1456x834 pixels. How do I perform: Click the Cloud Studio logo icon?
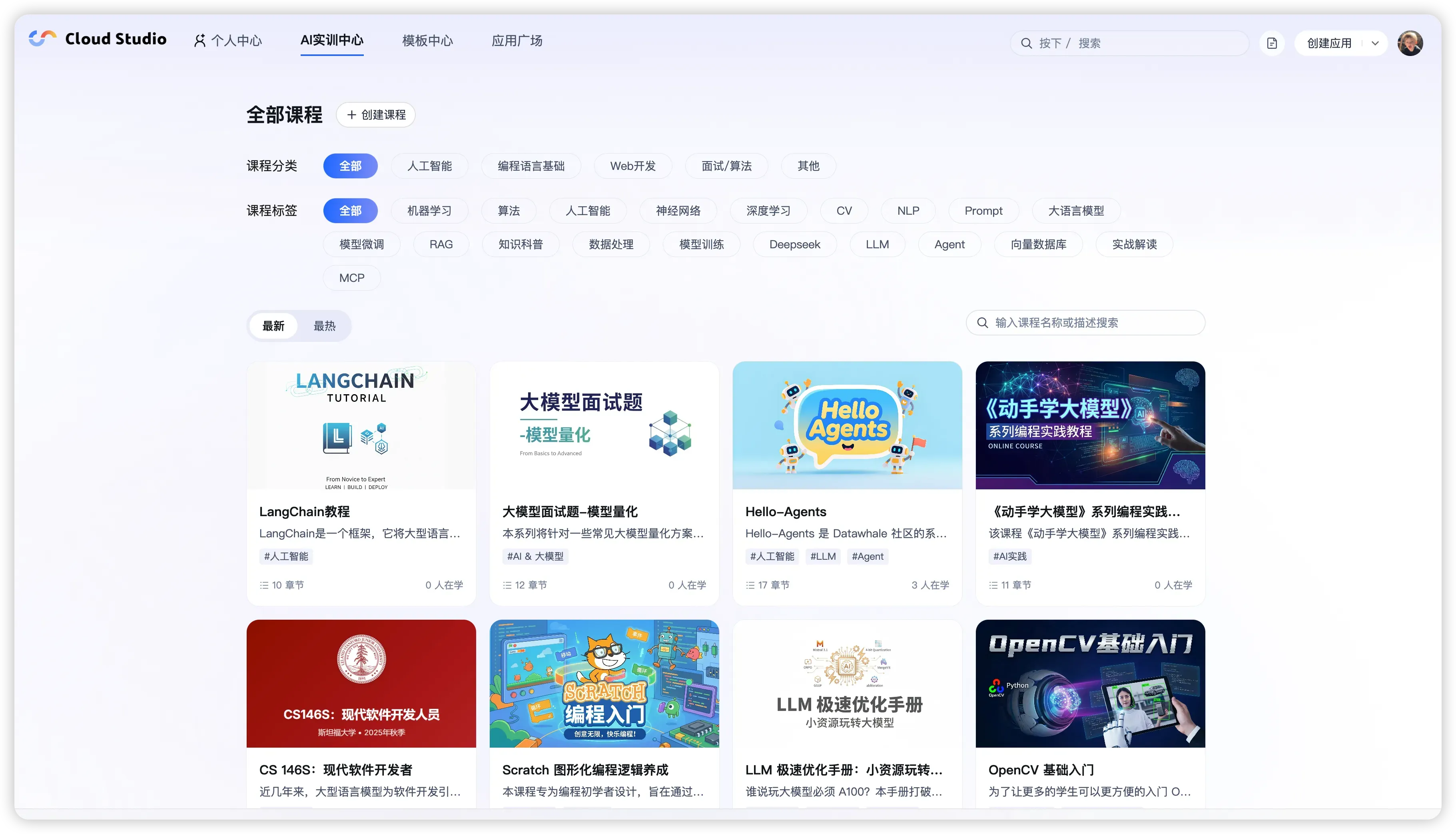point(42,38)
